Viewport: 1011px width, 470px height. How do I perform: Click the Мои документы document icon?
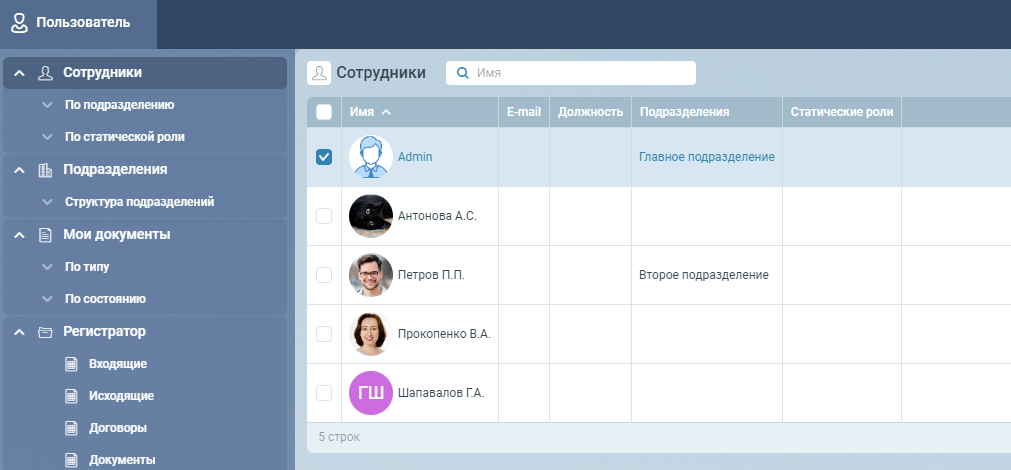(x=45, y=235)
